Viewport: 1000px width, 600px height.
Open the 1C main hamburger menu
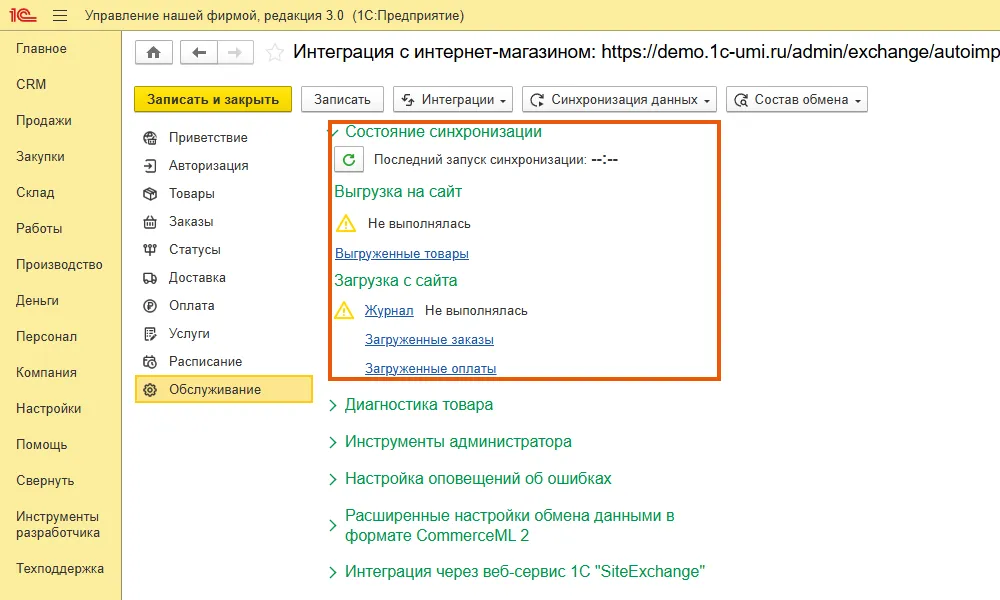pyautogui.click(x=60, y=15)
